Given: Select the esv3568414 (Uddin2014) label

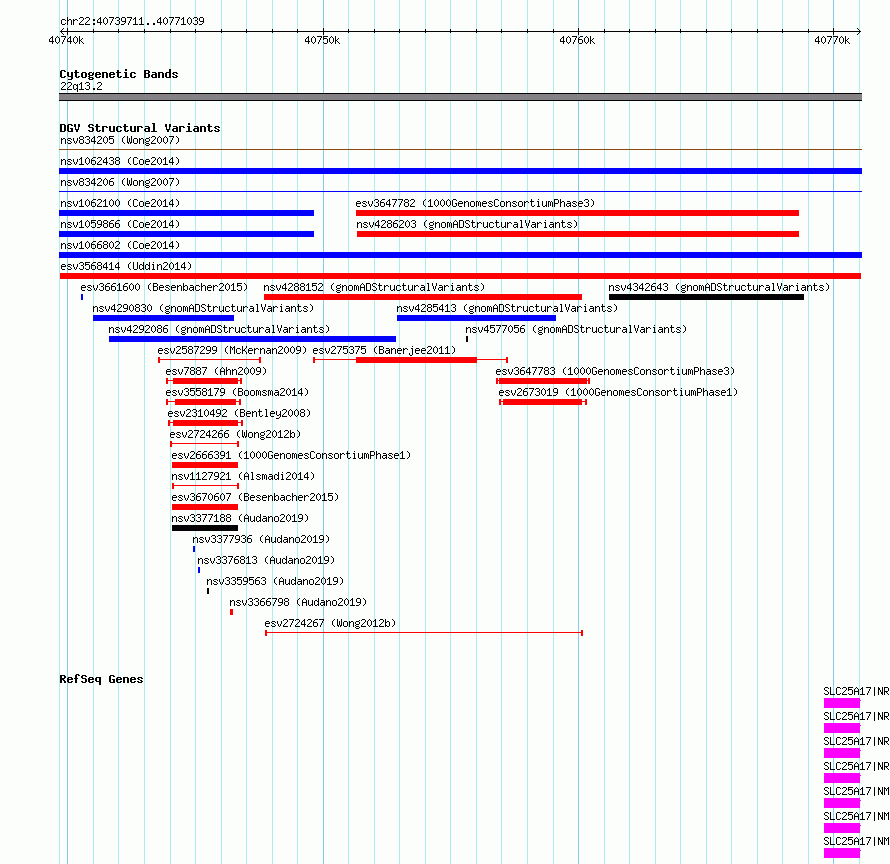Looking at the screenshot, I should click(126, 266).
